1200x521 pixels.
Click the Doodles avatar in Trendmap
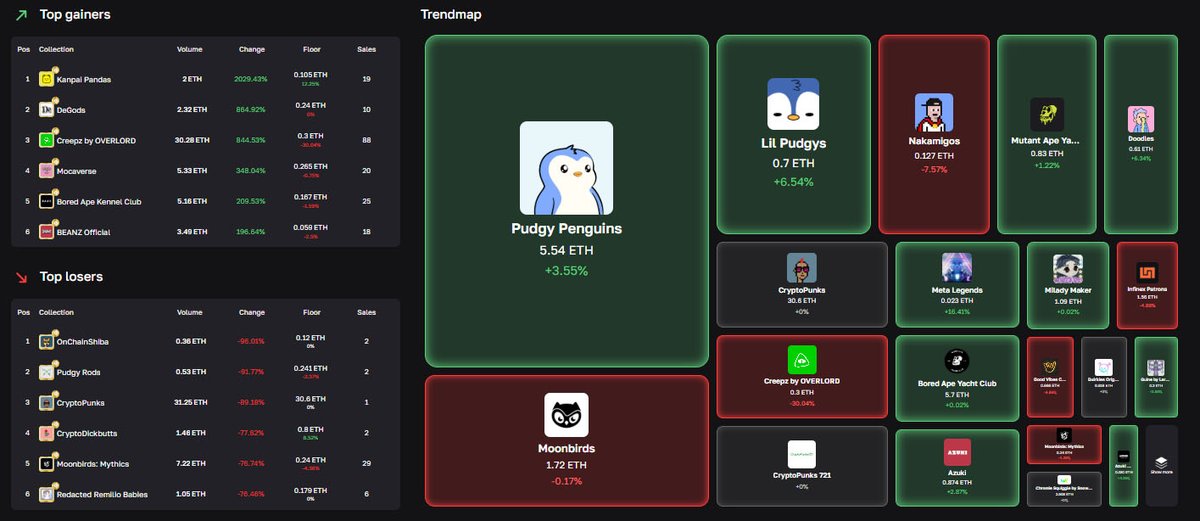click(x=1140, y=119)
